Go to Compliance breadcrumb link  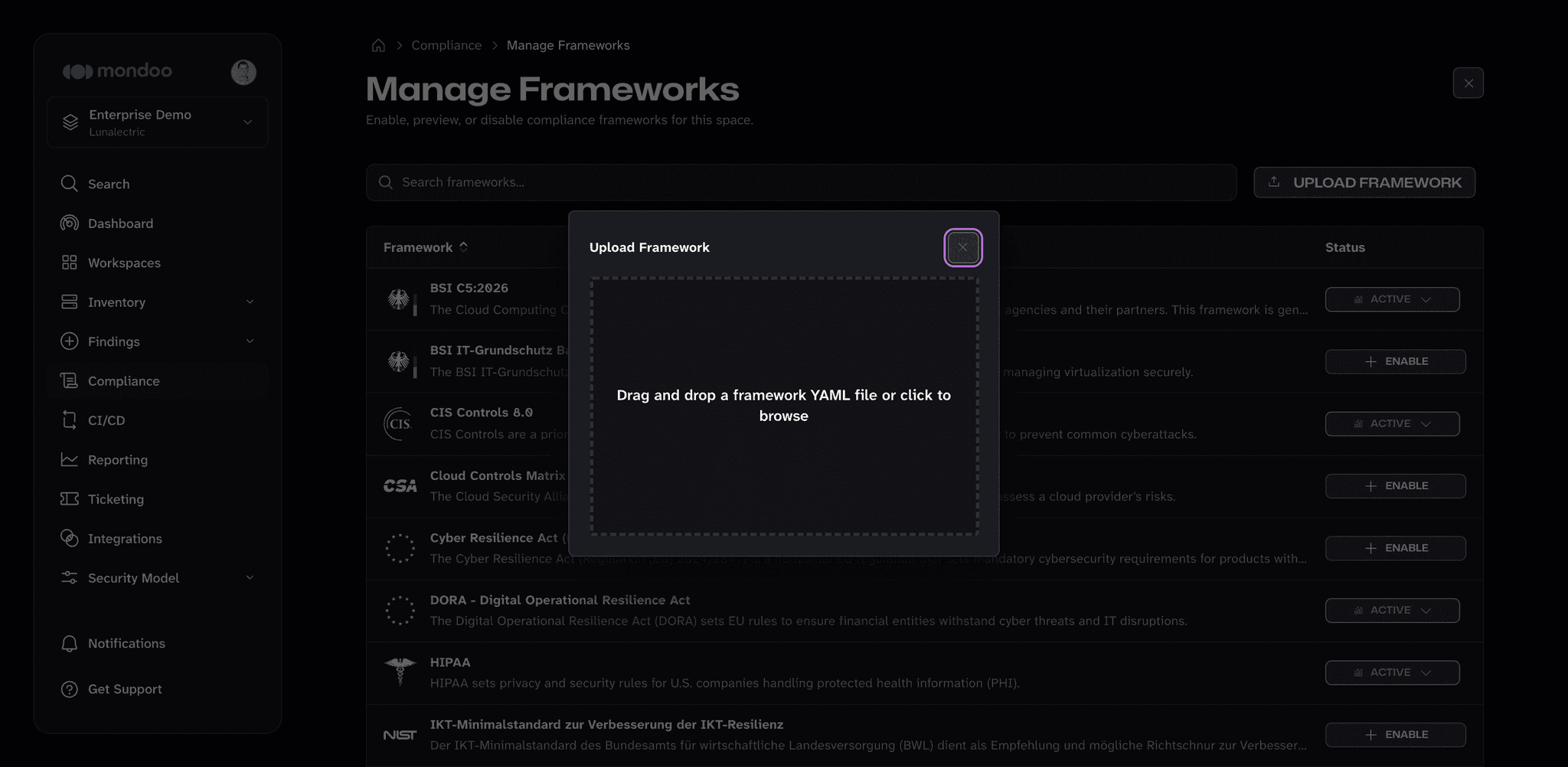446,45
